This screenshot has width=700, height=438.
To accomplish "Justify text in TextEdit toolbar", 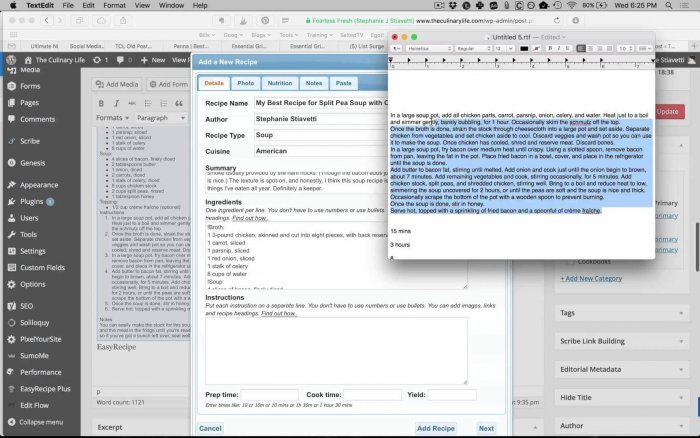I will [609, 48].
